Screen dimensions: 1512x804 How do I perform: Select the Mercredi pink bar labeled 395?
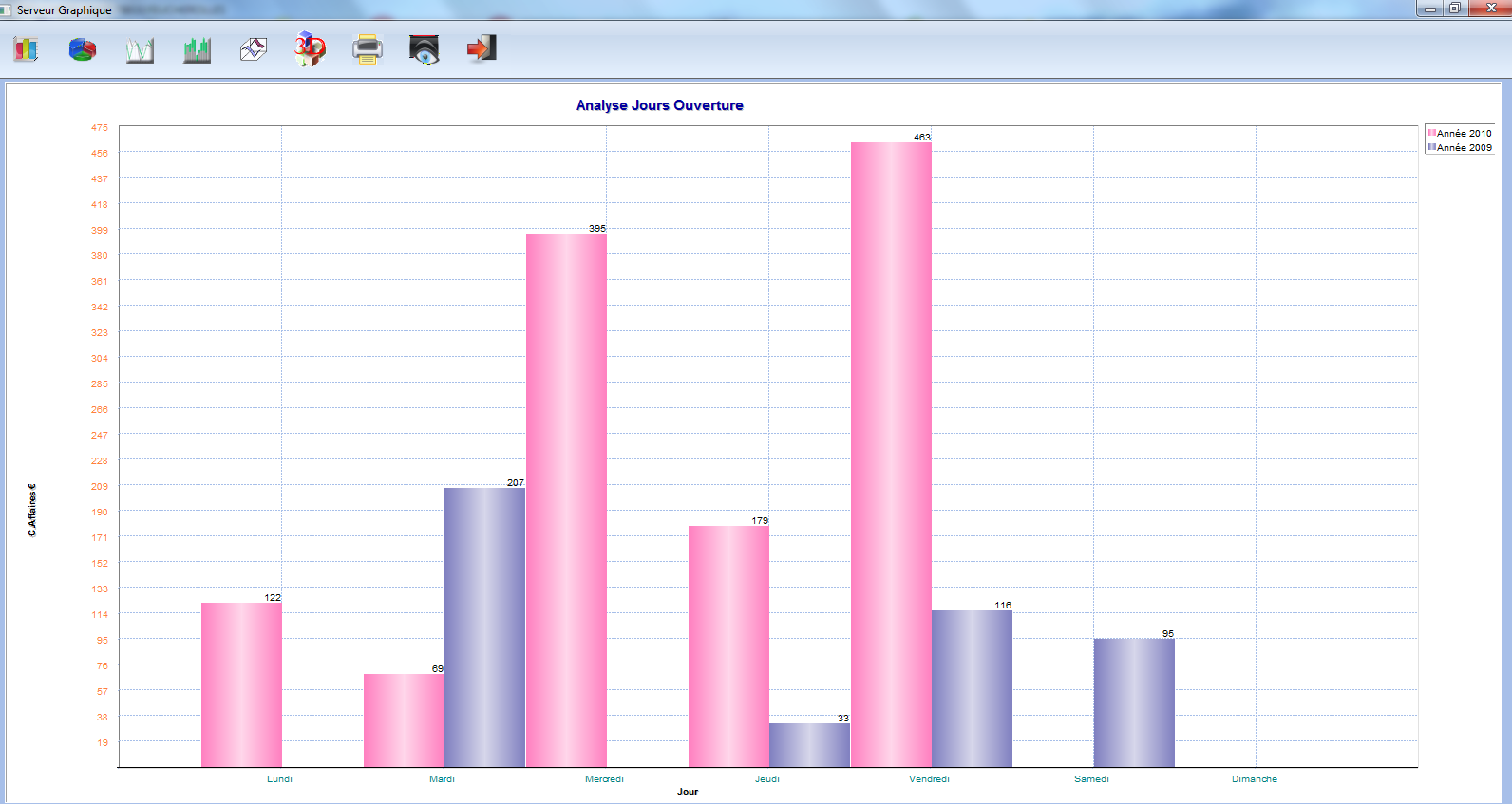point(566,500)
